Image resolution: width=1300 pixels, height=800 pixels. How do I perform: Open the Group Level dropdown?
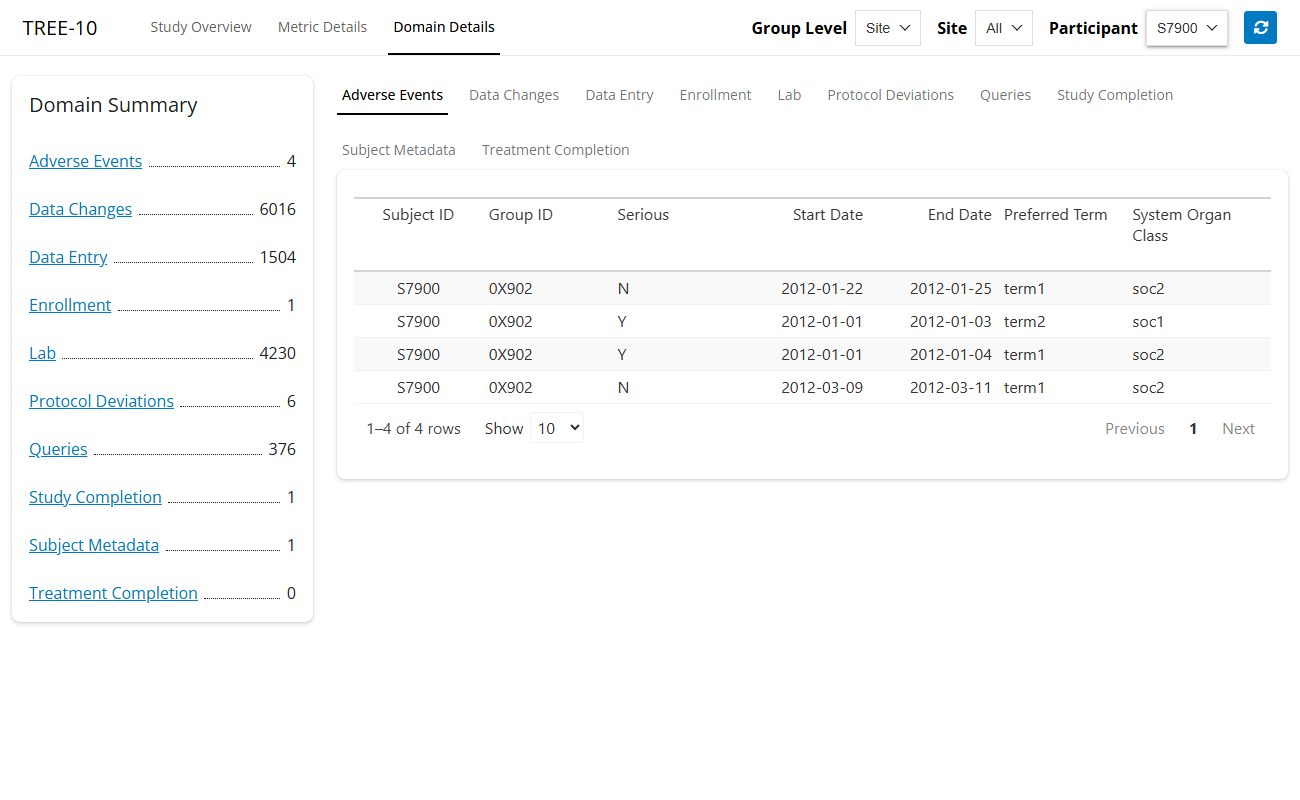[888, 28]
